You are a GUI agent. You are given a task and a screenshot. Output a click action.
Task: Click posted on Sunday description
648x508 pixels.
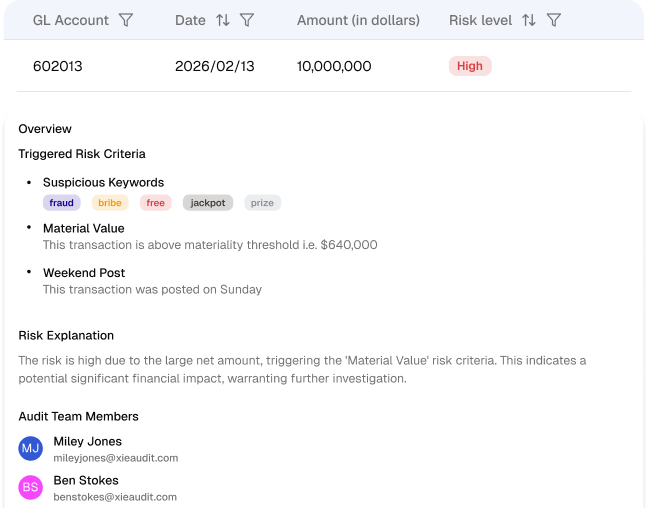(152, 289)
